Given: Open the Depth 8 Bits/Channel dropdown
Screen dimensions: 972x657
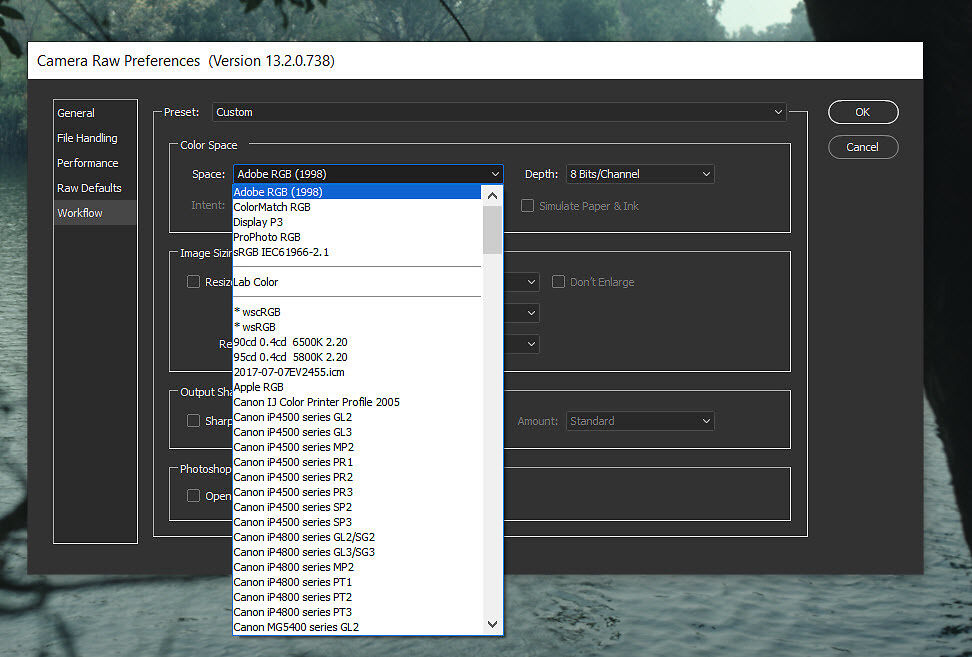Looking at the screenshot, I should click(x=640, y=174).
